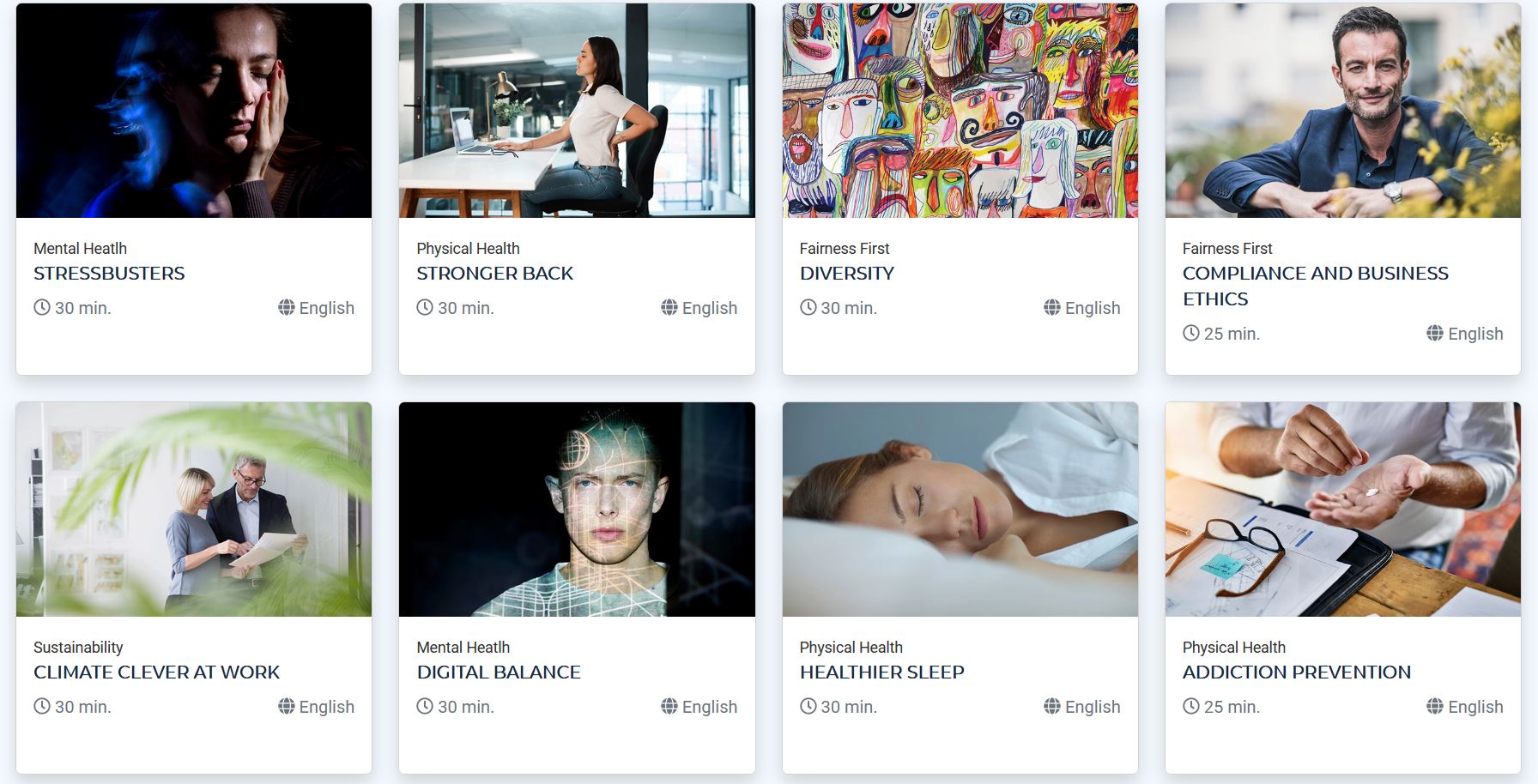Screen dimensions: 1538x784
Task: Open the STRONGER BACK course title
Action: coord(495,274)
